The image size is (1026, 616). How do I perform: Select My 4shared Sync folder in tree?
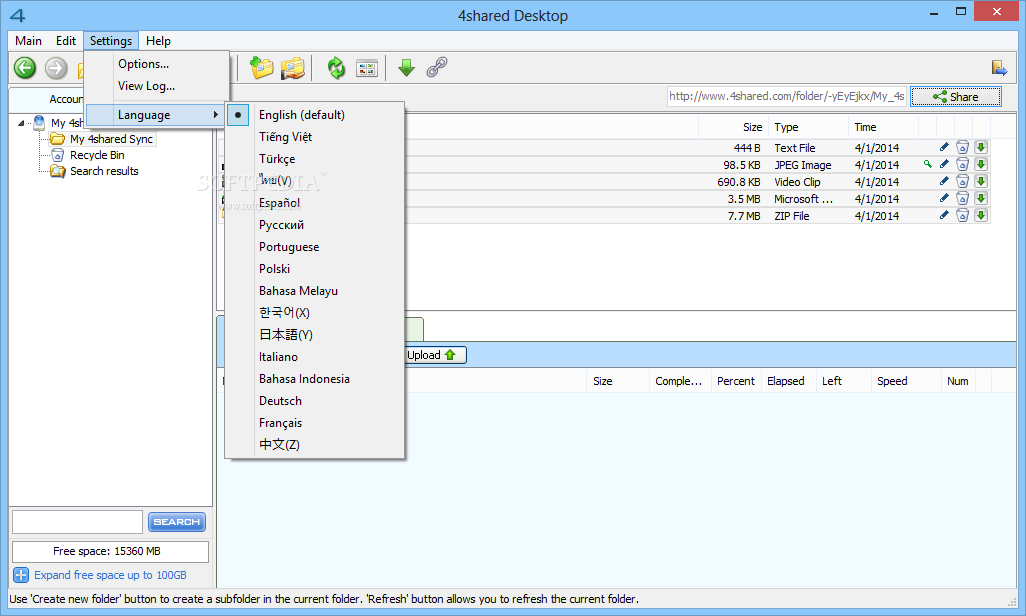(x=111, y=139)
